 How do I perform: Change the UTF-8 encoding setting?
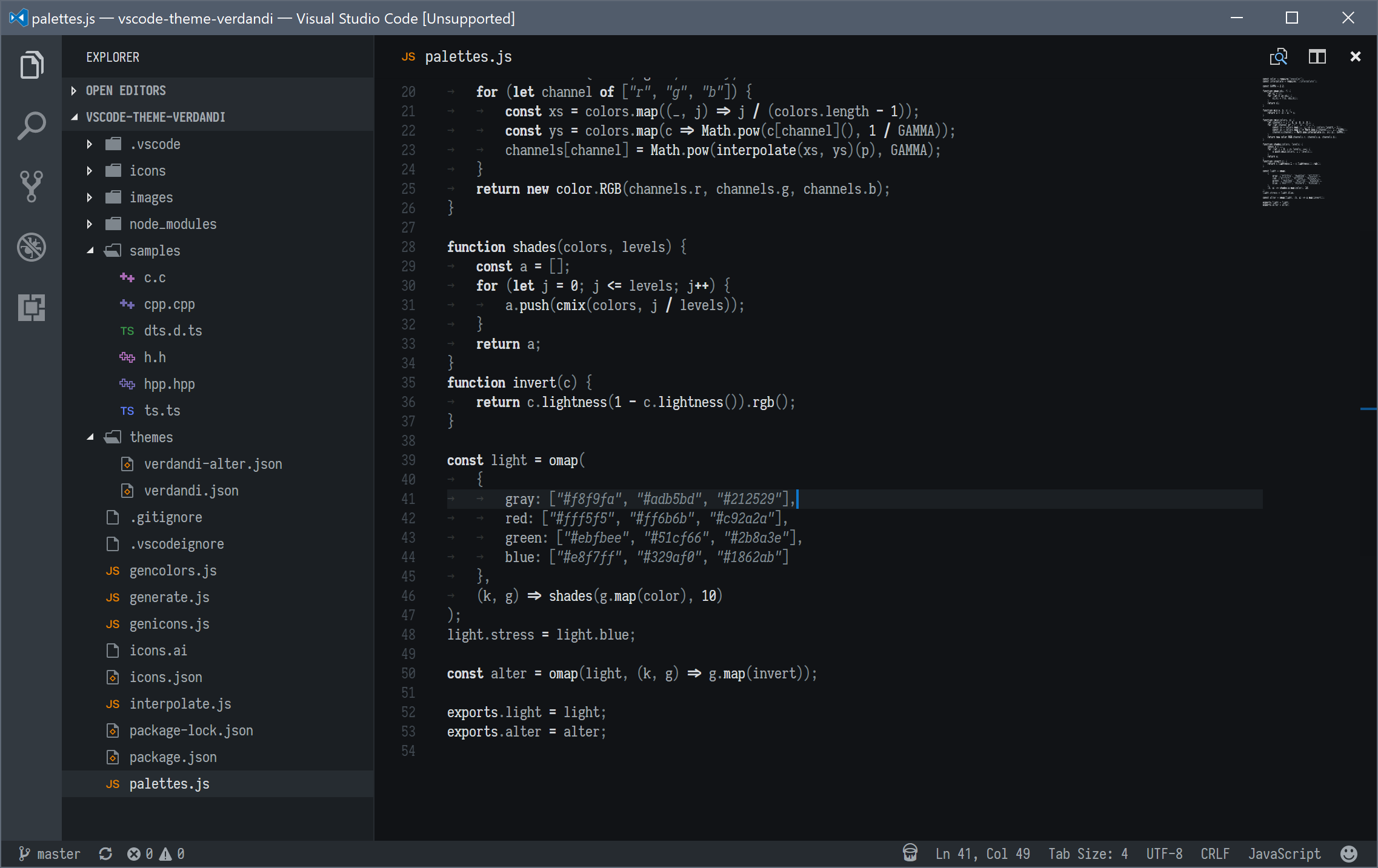coord(1163,853)
